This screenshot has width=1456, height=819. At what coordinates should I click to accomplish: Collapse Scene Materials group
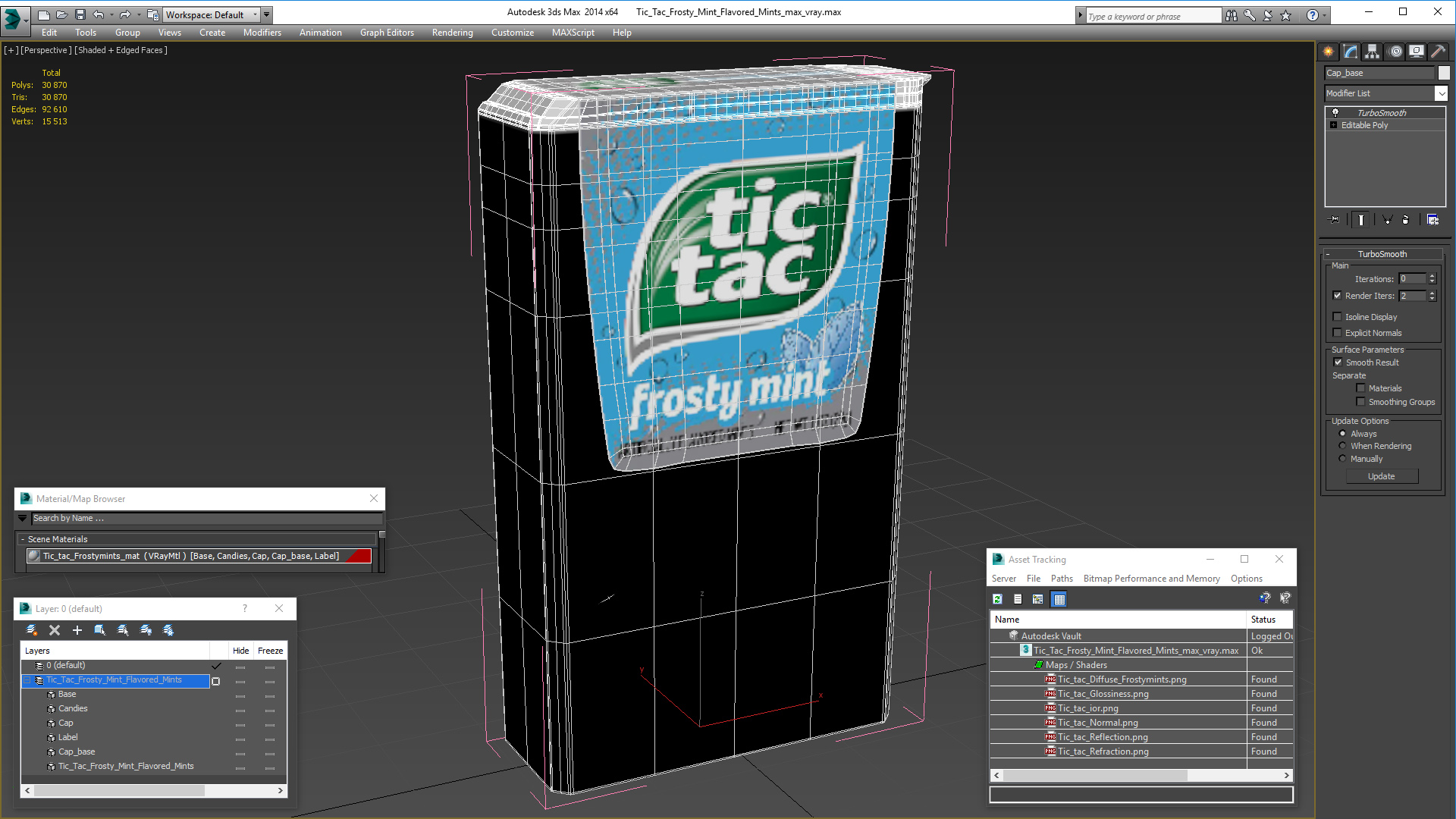coord(23,539)
